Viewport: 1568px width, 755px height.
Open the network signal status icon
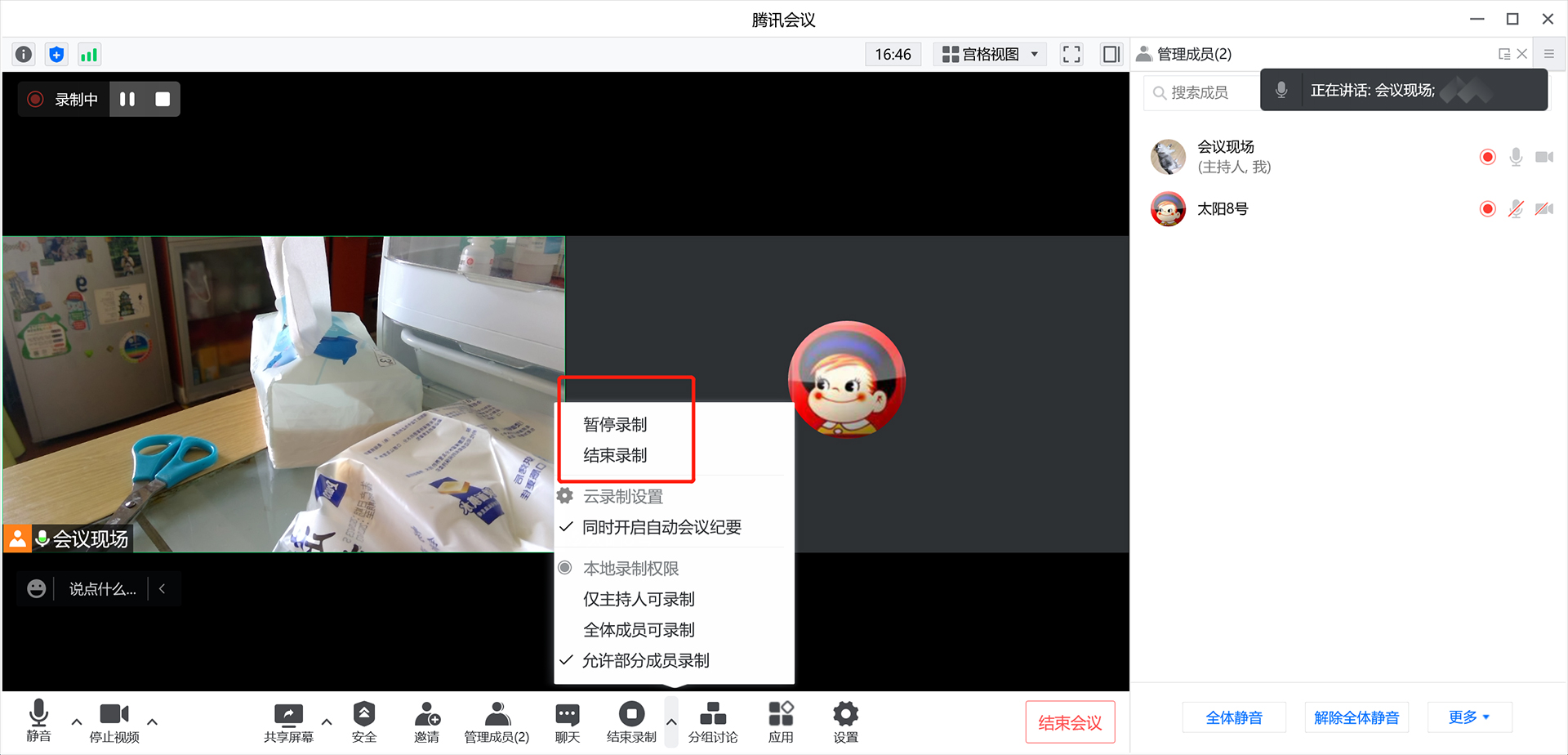coord(88,55)
